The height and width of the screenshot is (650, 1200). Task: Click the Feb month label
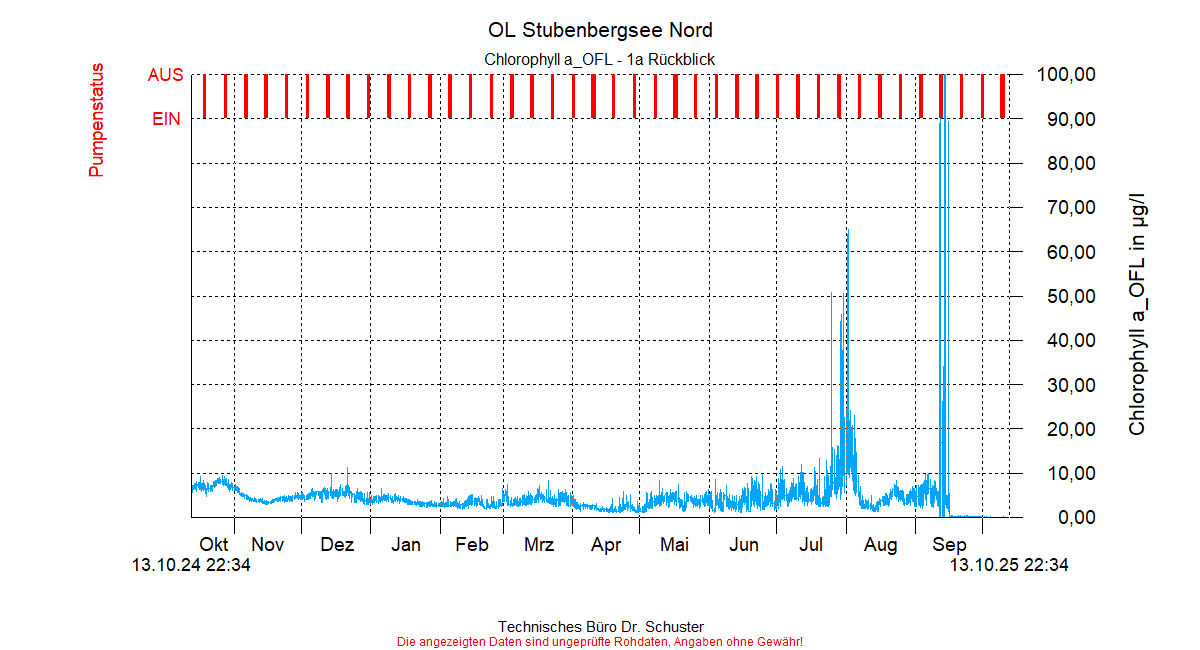(471, 545)
